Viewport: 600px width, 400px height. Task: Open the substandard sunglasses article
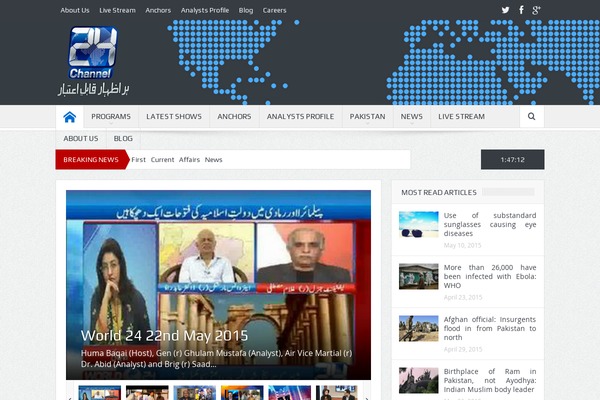490,224
